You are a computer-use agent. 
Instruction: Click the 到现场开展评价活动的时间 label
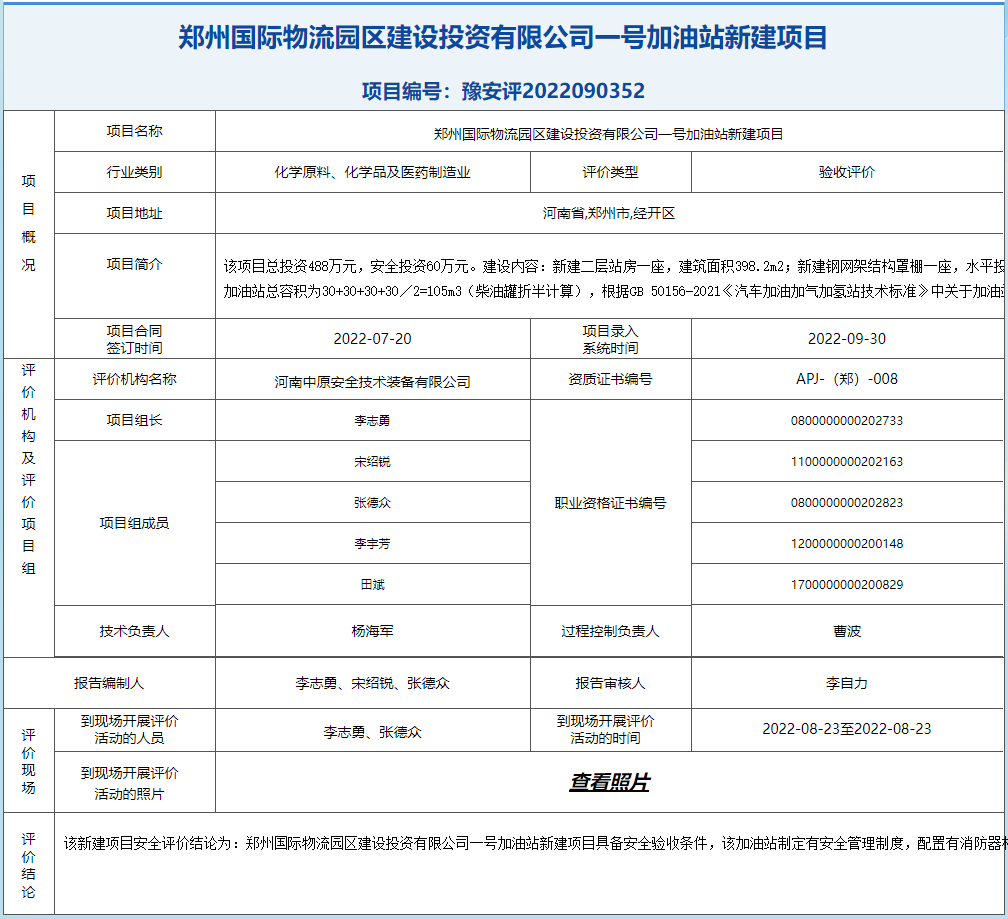point(606,729)
